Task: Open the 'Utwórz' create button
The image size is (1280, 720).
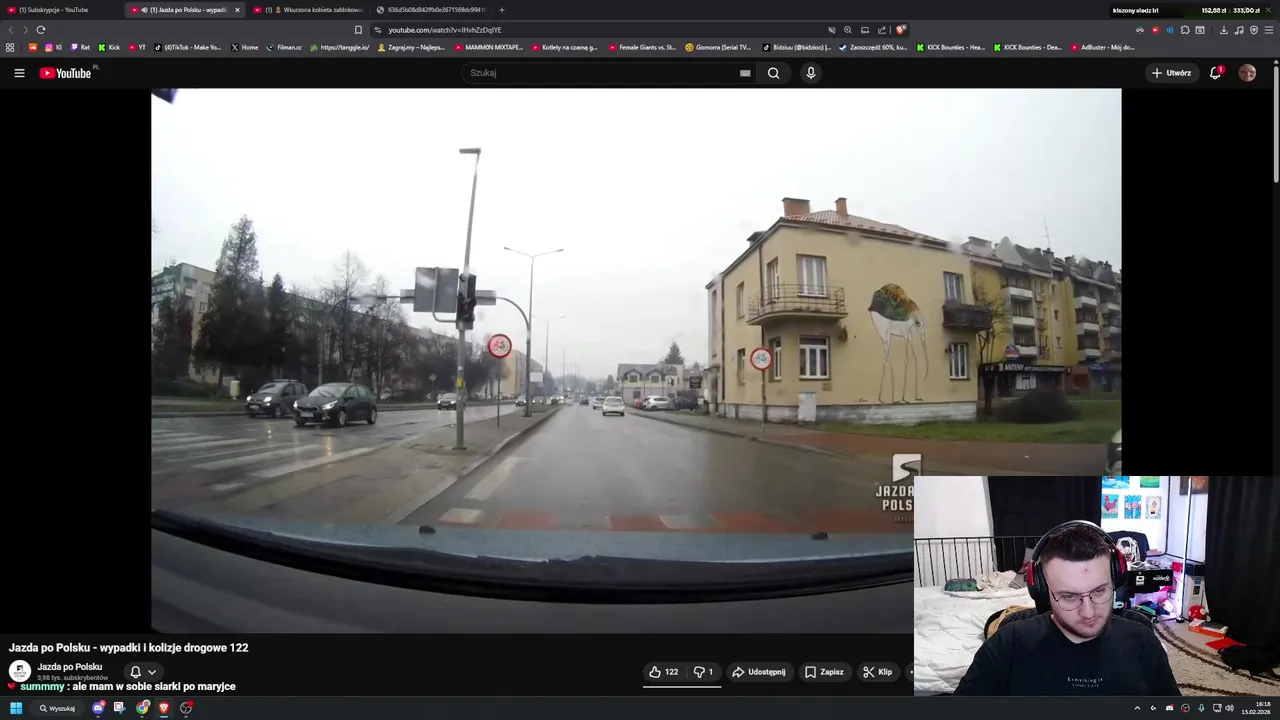Action: [x=1171, y=73]
